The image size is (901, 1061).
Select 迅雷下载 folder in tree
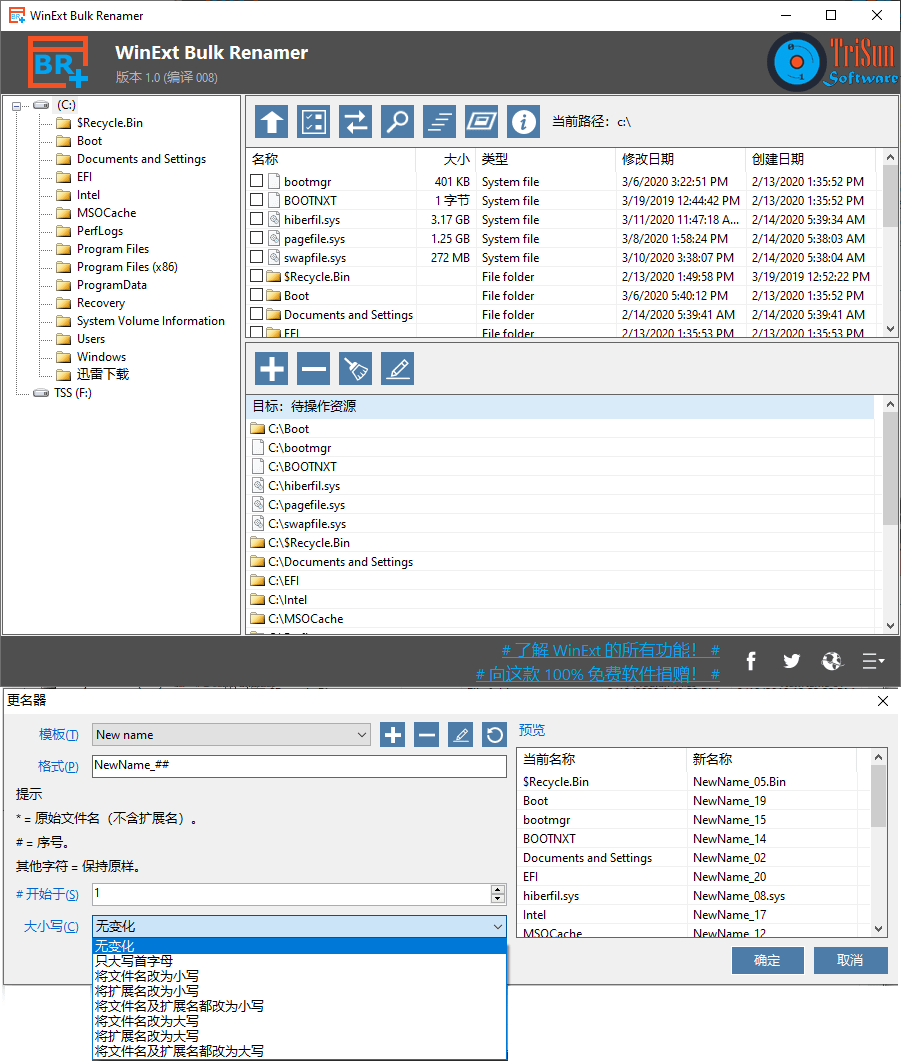pos(103,374)
